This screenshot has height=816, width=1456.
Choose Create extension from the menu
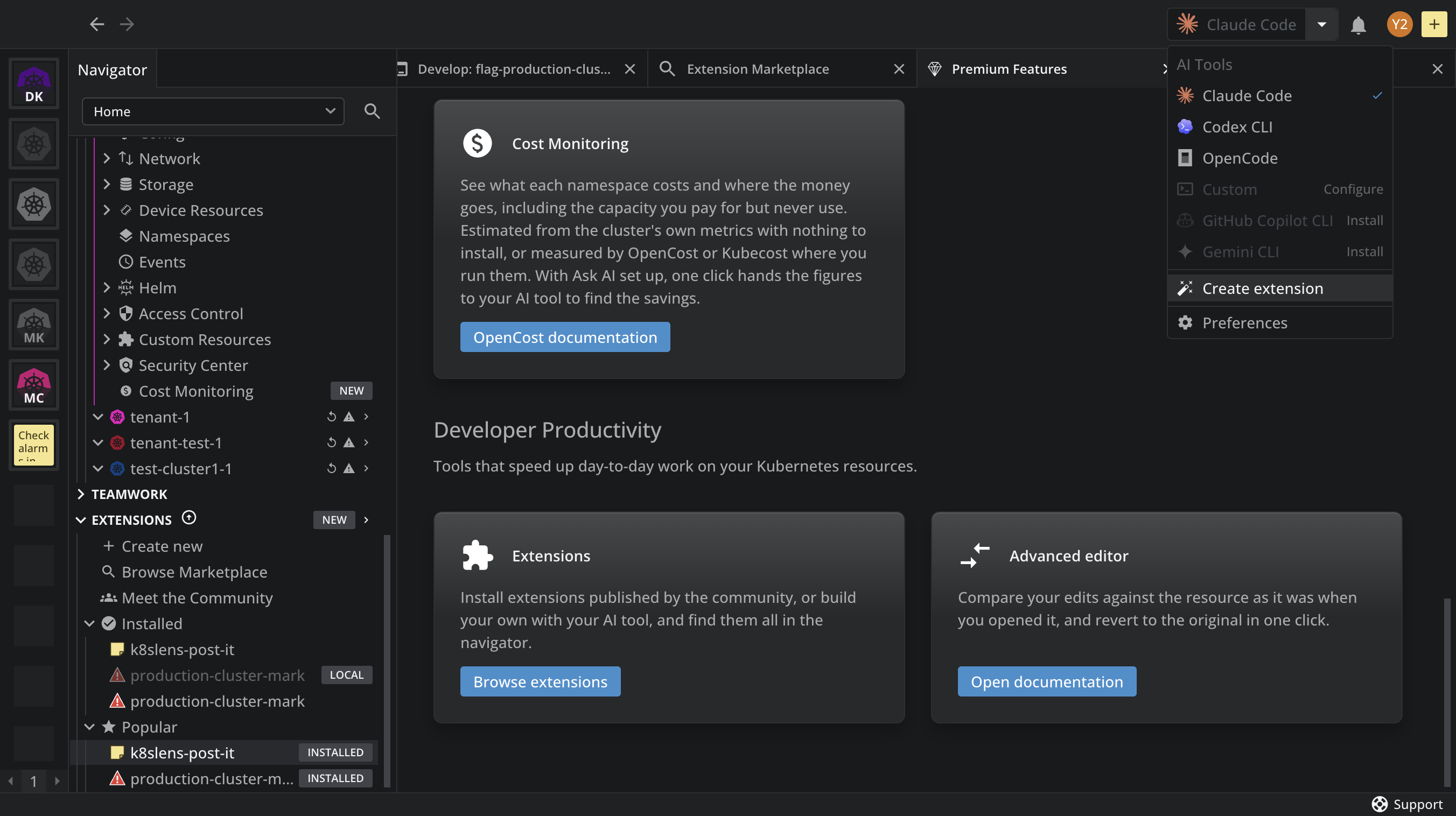[1279, 288]
